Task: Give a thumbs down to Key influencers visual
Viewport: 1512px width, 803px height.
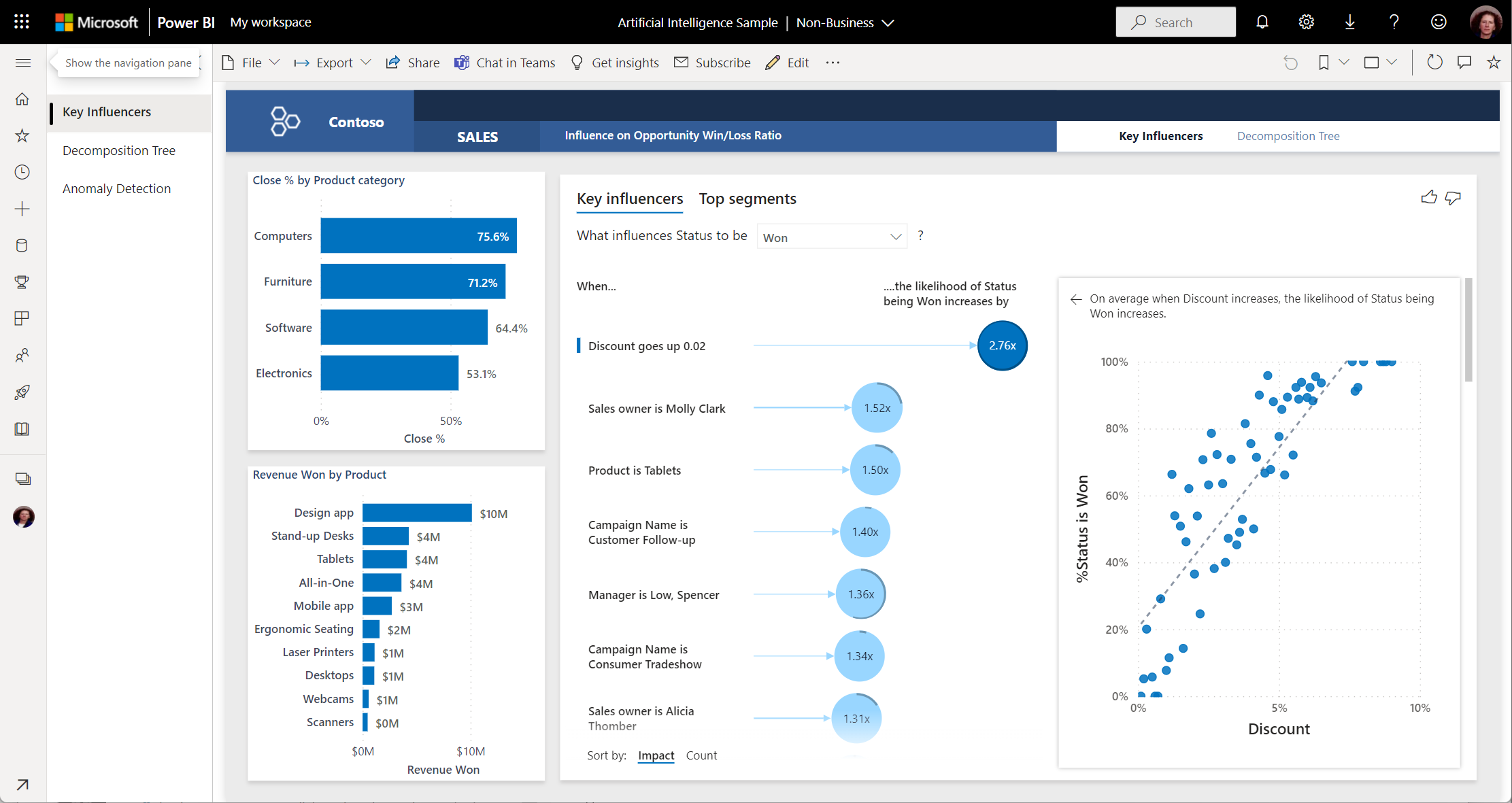Action: click(x=1453, y=199)
